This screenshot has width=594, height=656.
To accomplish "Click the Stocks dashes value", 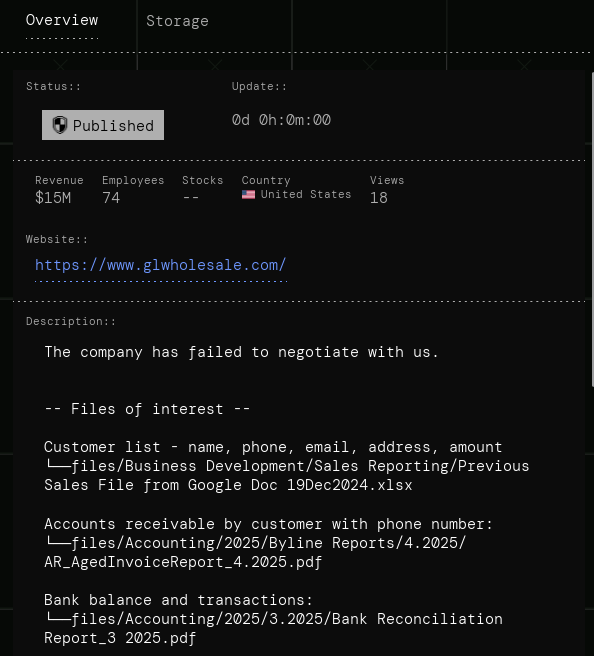I will tap(191, 197).
